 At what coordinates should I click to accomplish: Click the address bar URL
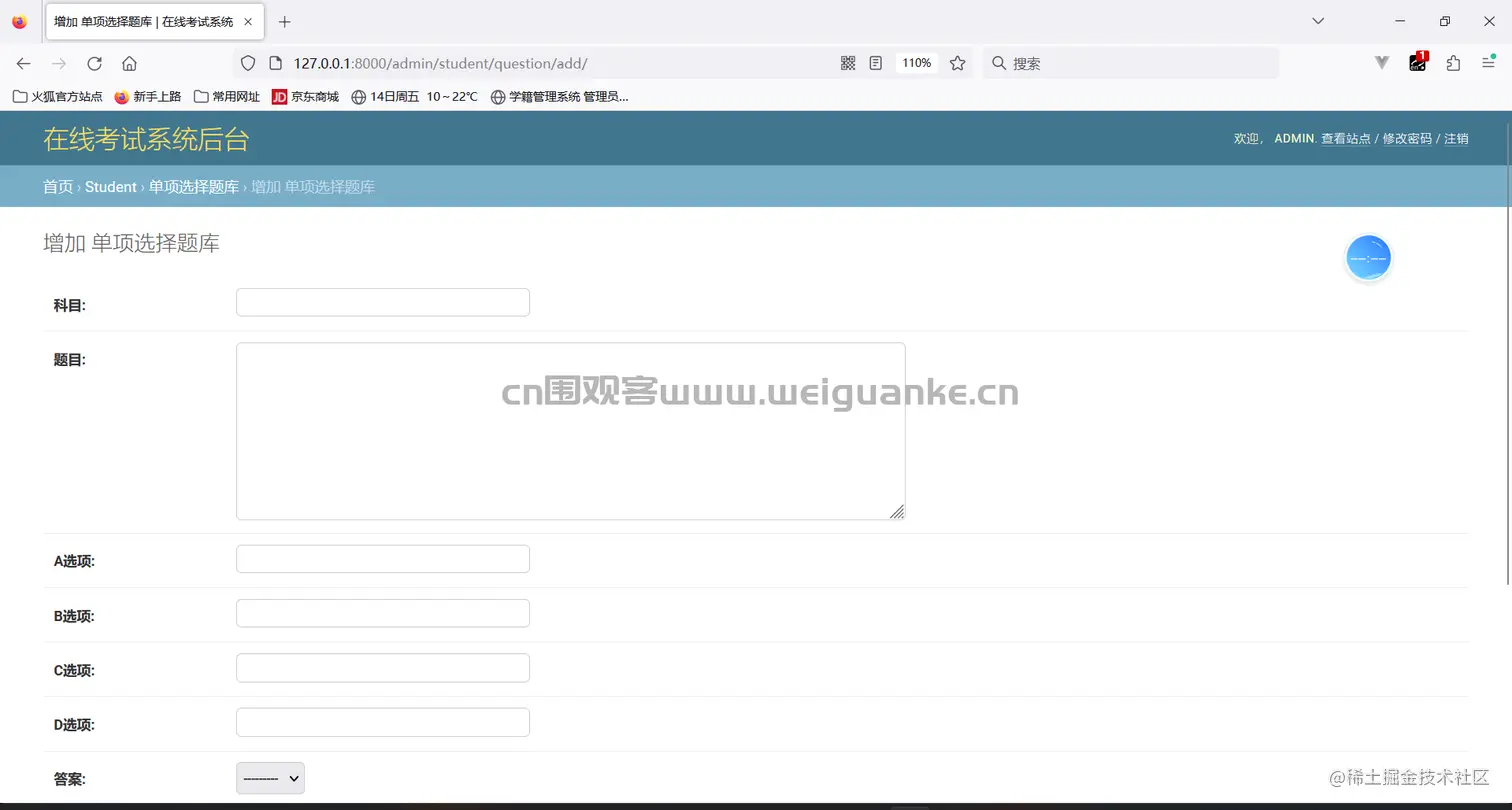click(440, 63)
